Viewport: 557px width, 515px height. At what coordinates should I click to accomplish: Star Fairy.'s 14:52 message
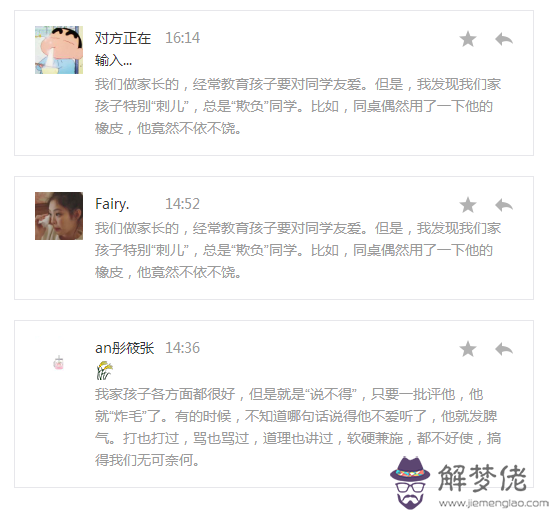pyautogui.click(x=467, y=205)
